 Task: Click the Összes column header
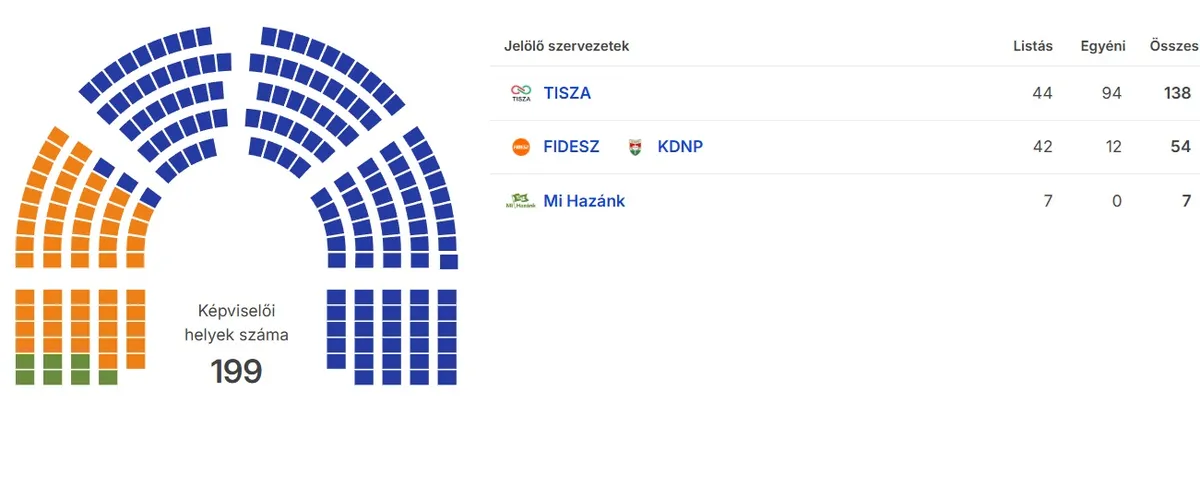(x=1173, y=46)
